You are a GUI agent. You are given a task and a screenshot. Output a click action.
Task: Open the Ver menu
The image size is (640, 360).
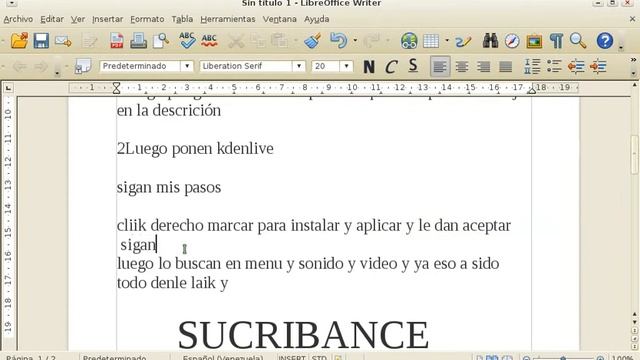coord(78,19)
